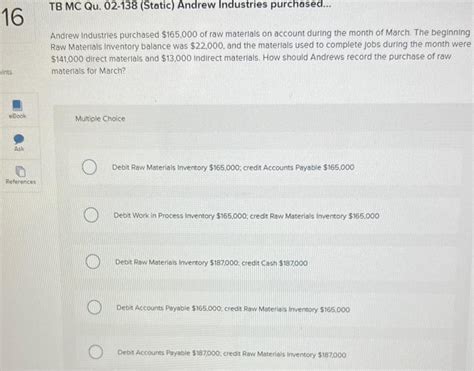Click answer text debiting Work in Process Inventory
The width and height of the screenshot is (474, 371).
246,216
